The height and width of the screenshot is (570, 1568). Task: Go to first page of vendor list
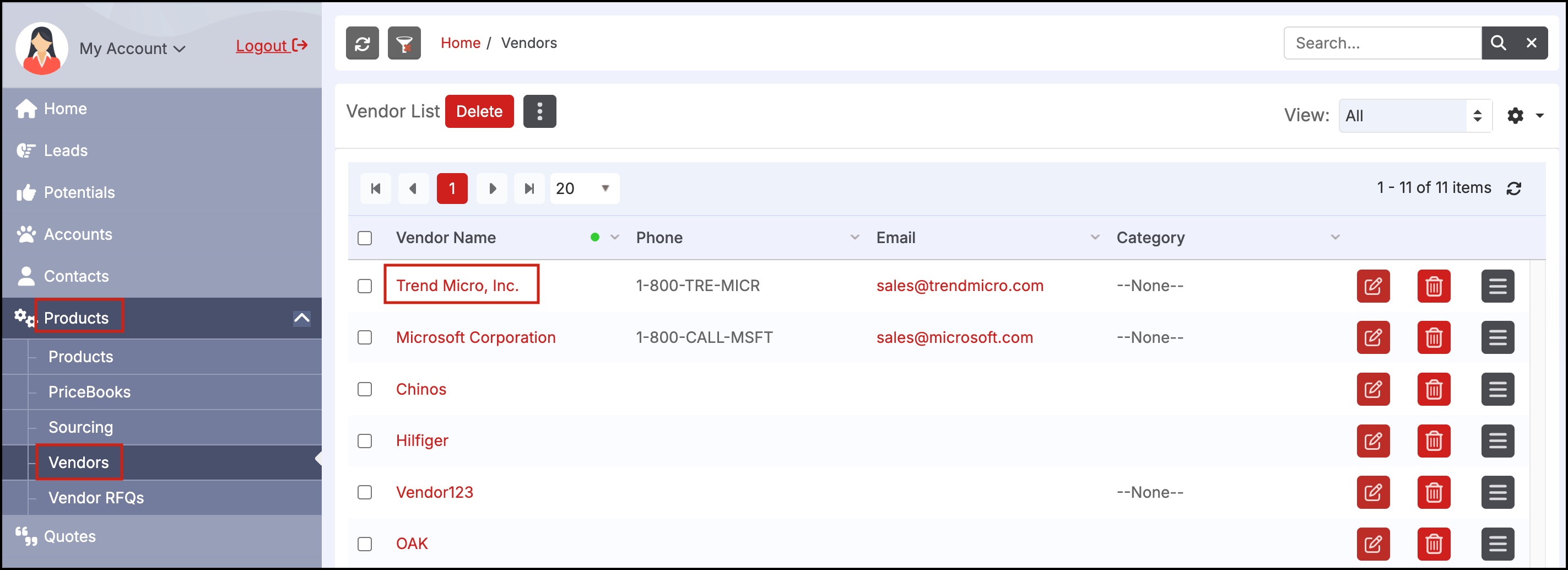[x=376, y=189]
